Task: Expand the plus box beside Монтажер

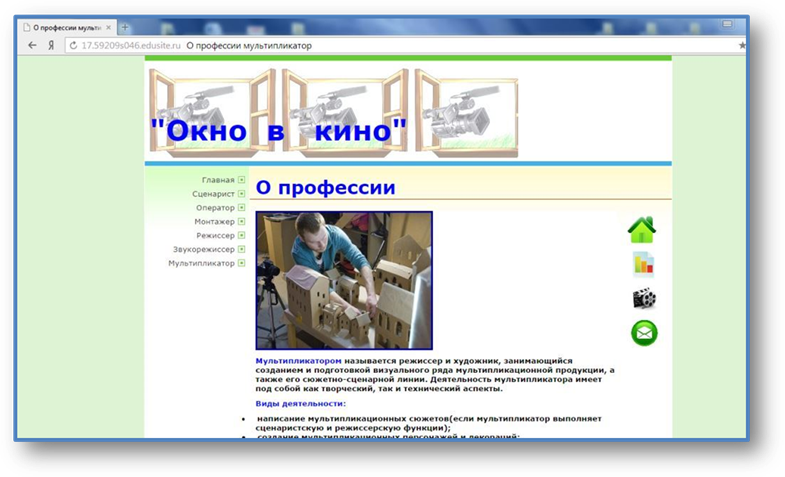Action: point(241,221)
